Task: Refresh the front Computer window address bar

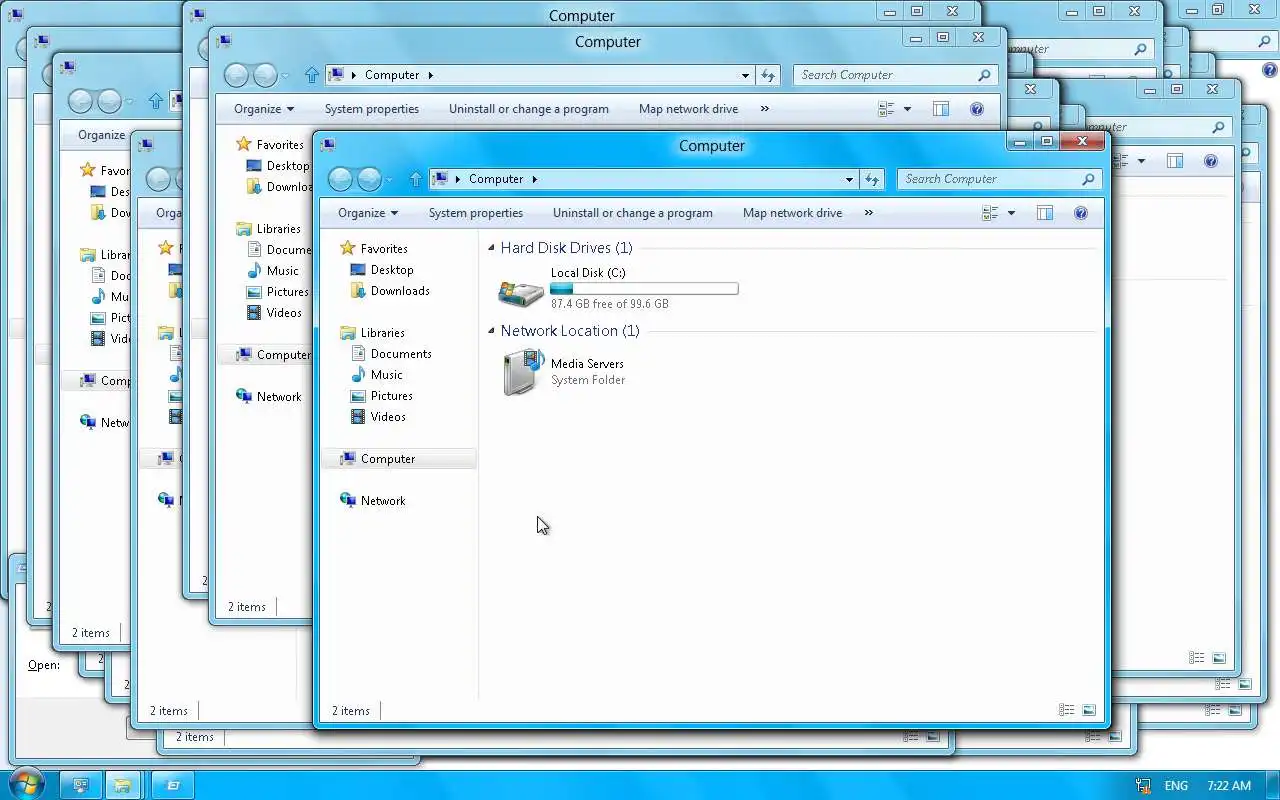Action: [x=872, y=180]
